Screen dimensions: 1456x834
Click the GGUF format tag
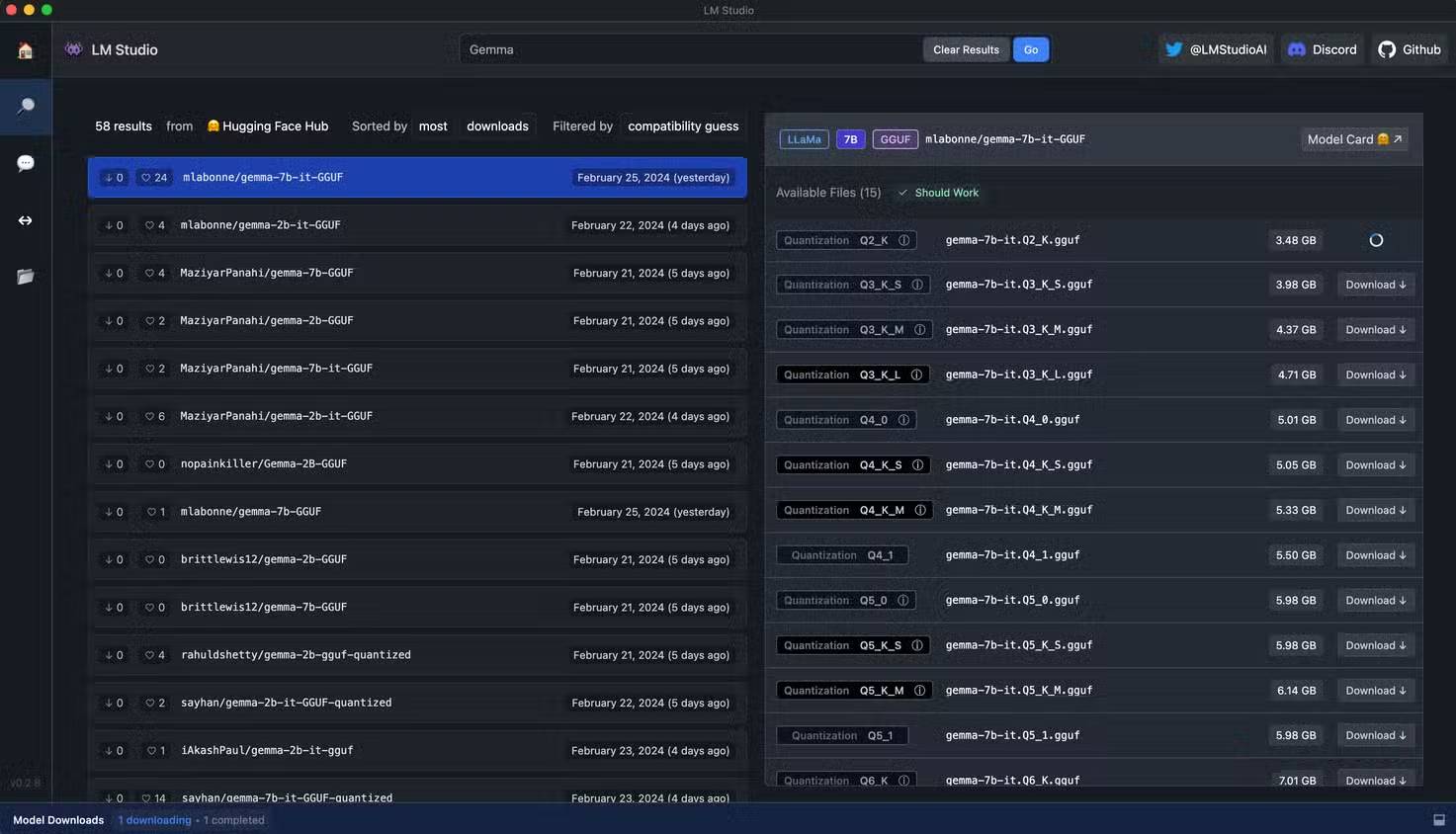point(895,139)
